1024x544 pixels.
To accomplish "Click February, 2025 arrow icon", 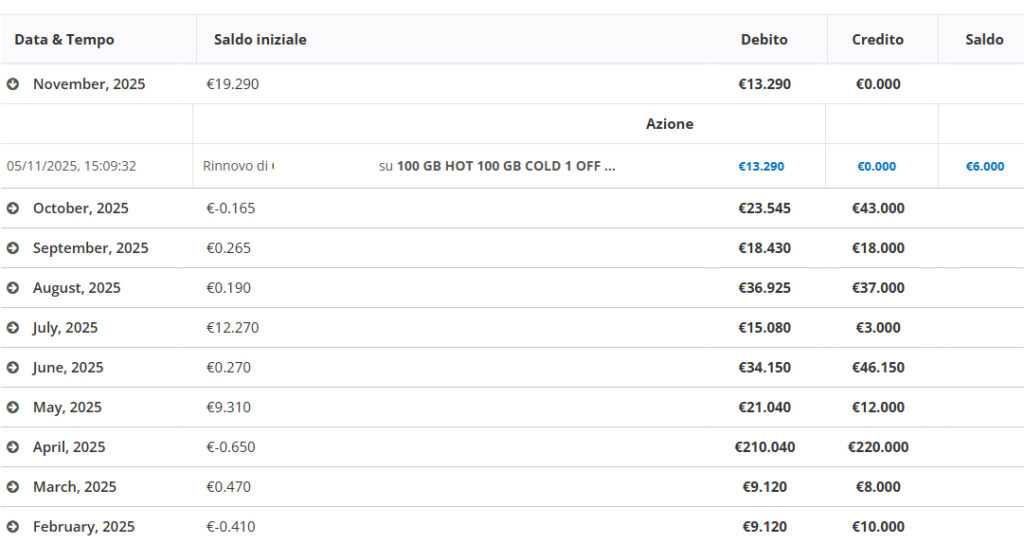I will [x=13, y=527].
